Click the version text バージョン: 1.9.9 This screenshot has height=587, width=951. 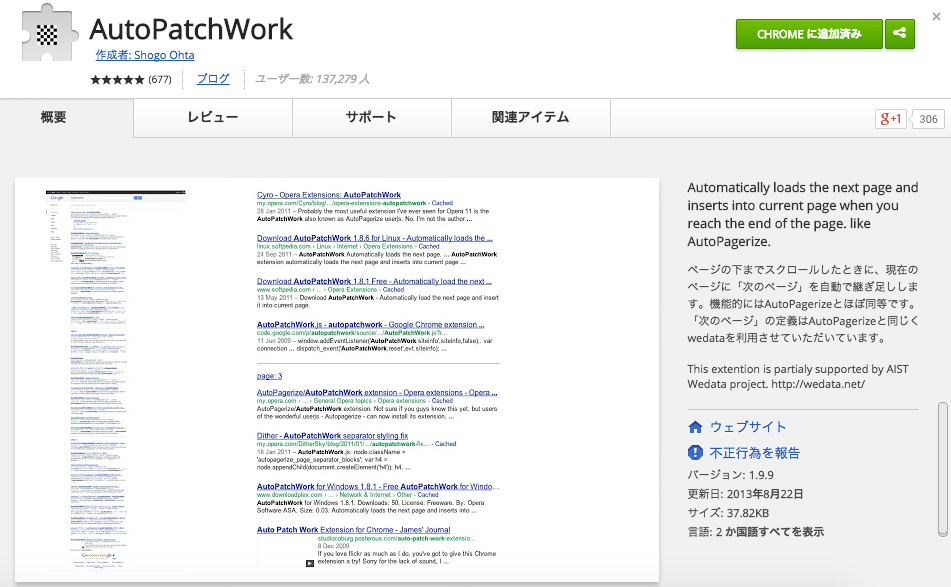730,475
